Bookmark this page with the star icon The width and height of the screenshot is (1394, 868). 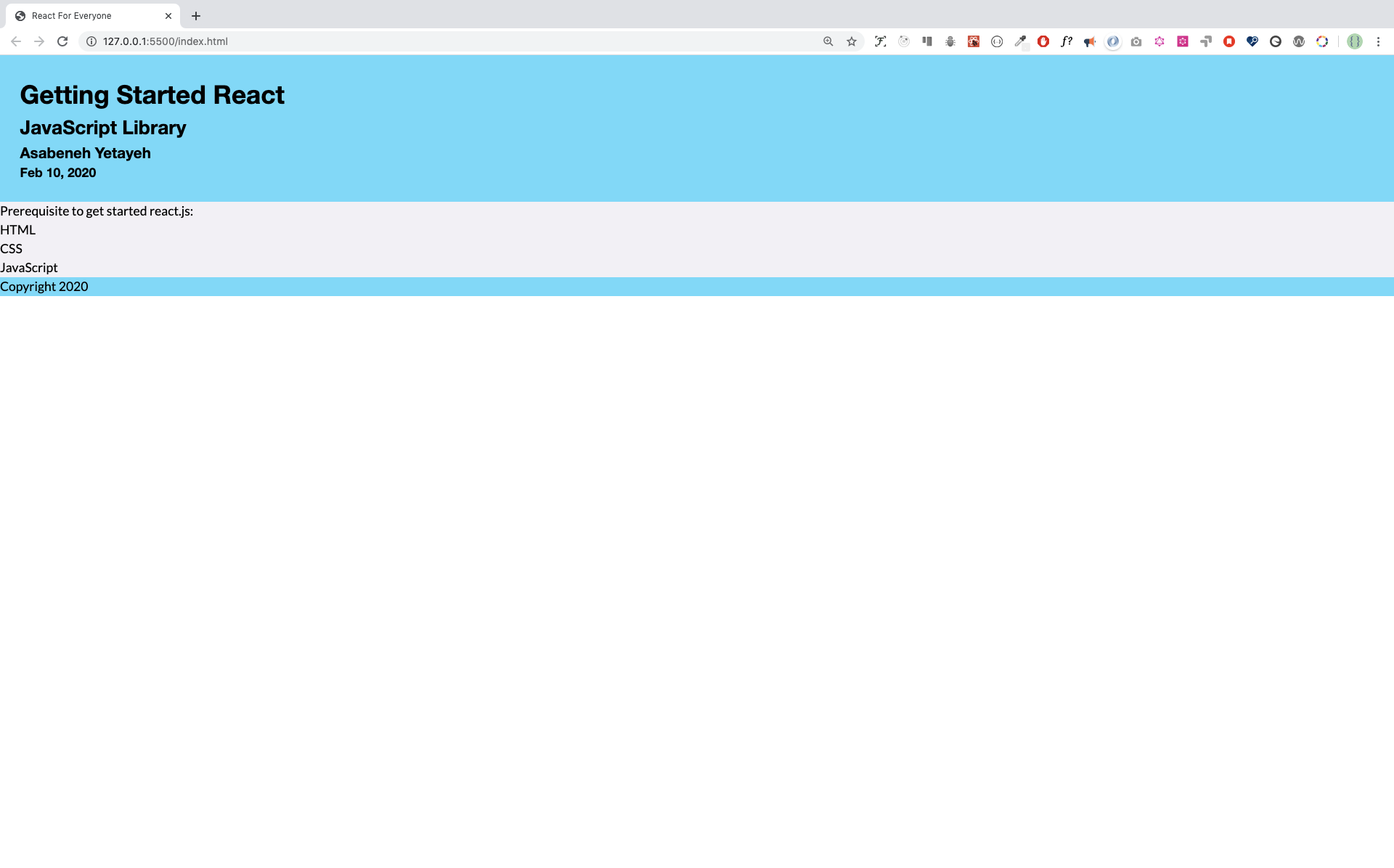click(852, 41)
